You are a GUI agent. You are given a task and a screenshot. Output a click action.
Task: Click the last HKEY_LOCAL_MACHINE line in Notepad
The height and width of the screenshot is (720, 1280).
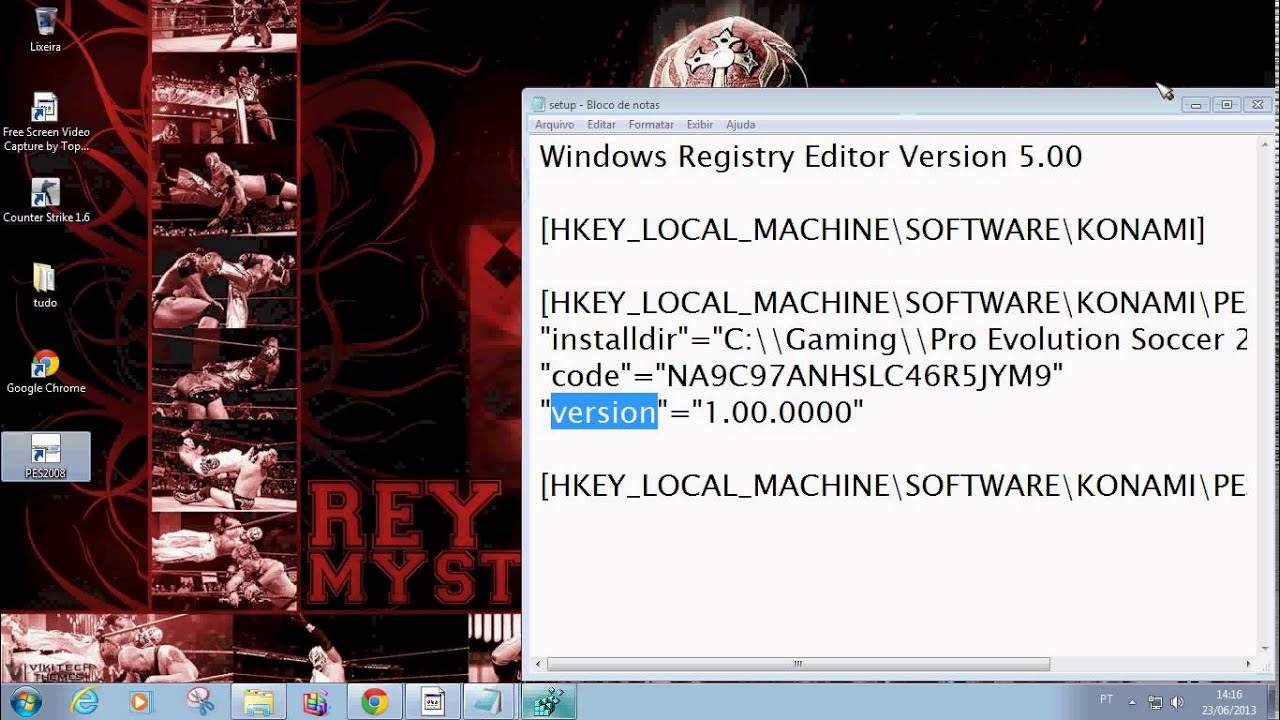pyautogui.click(x=894, y=486)
